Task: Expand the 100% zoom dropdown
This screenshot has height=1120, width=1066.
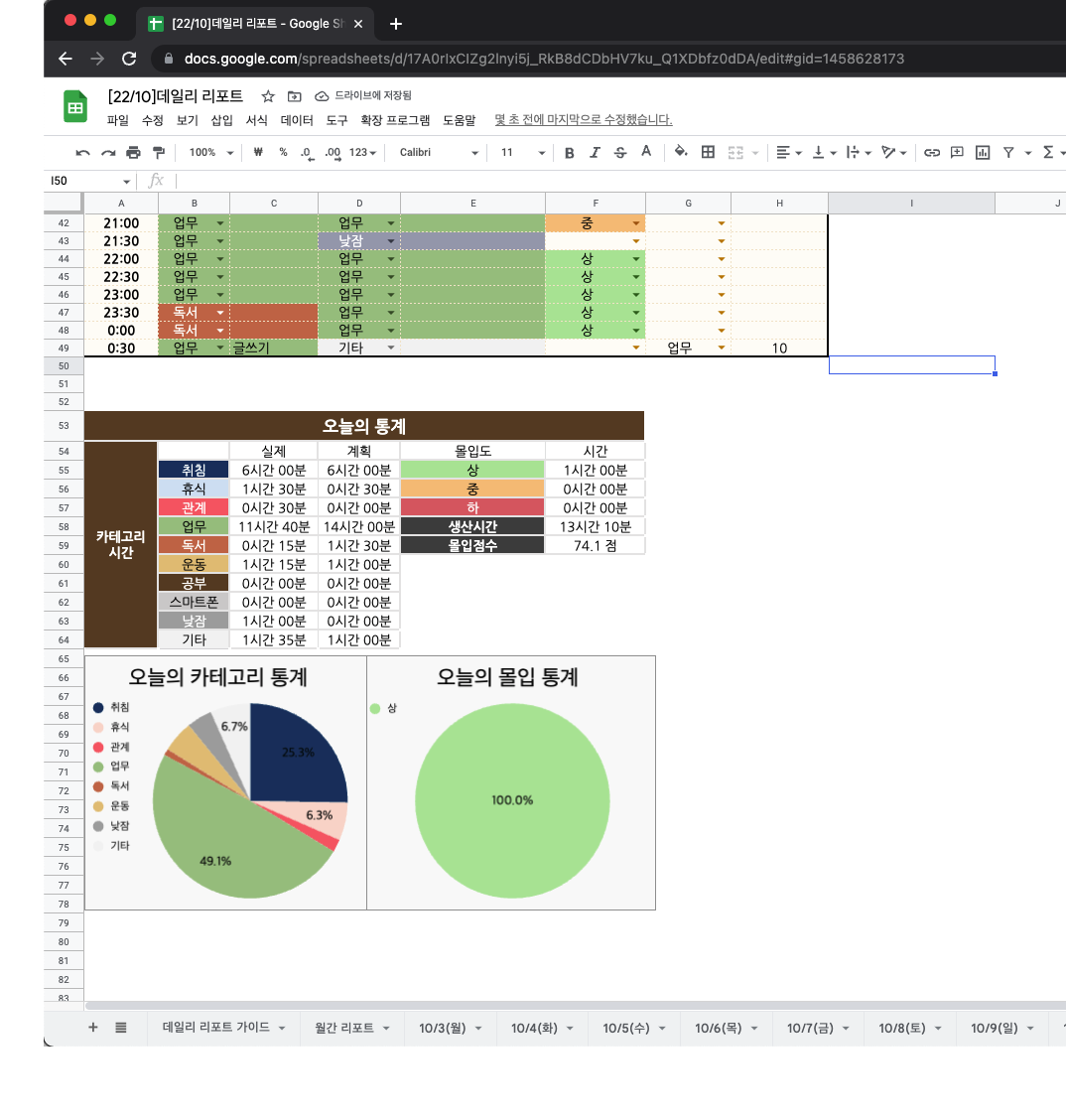Action: [210, 152]
